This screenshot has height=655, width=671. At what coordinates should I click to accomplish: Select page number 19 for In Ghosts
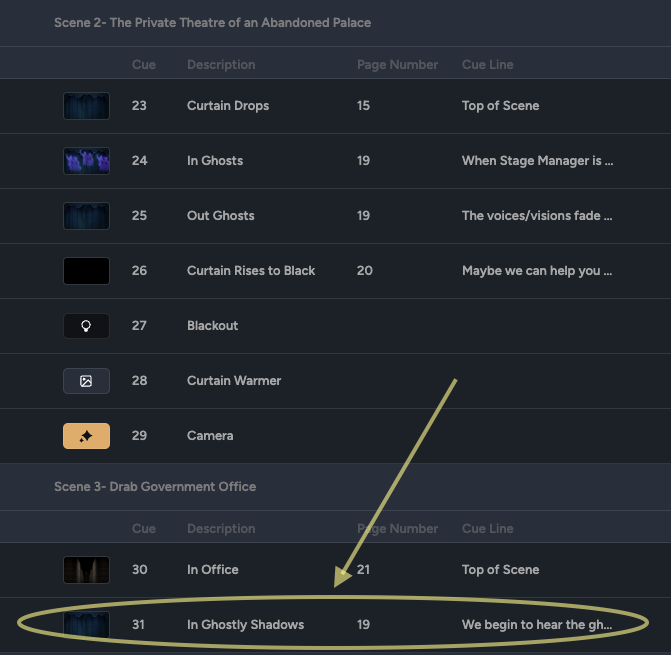(x=363, y=161)
